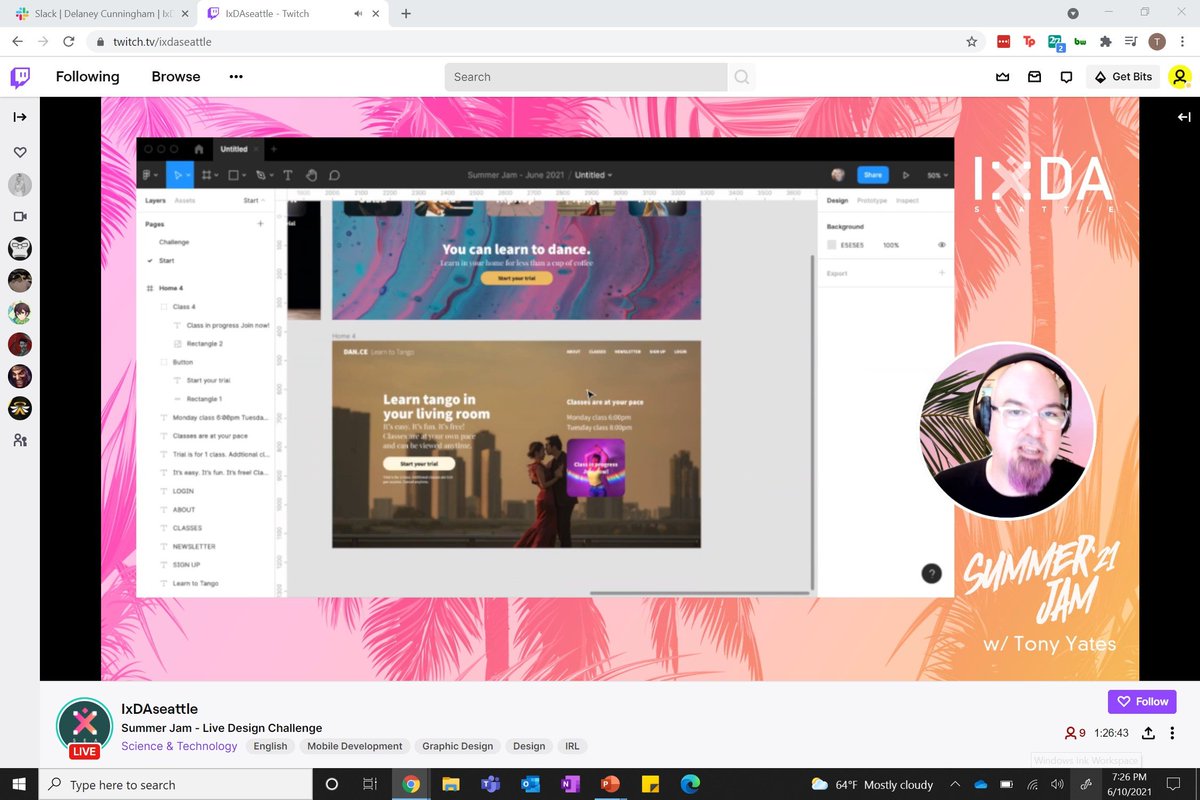This screenshot has width=1200, height=800.
Task: Mute the Twitch tab audio icon
Action: [360, 14]
